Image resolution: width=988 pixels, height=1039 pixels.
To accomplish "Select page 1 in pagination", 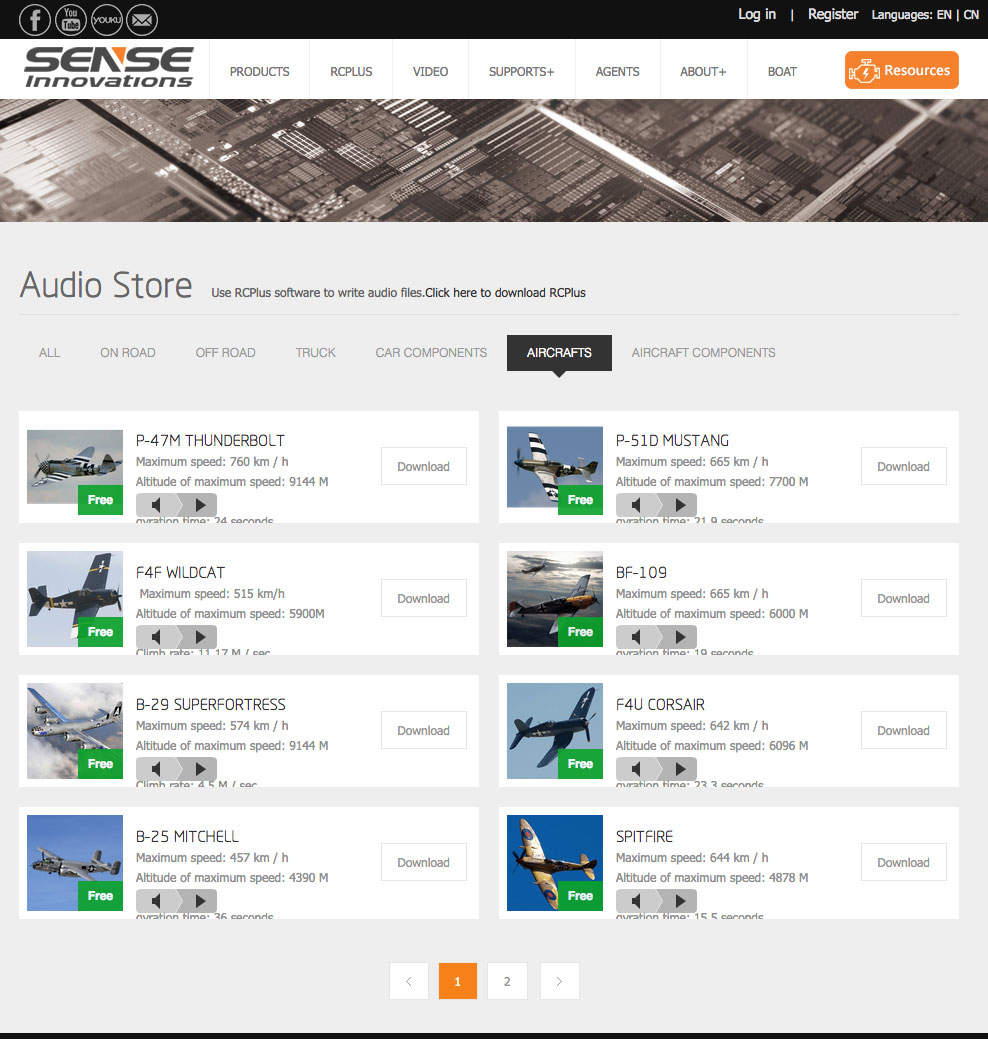I will pos(458,981).
